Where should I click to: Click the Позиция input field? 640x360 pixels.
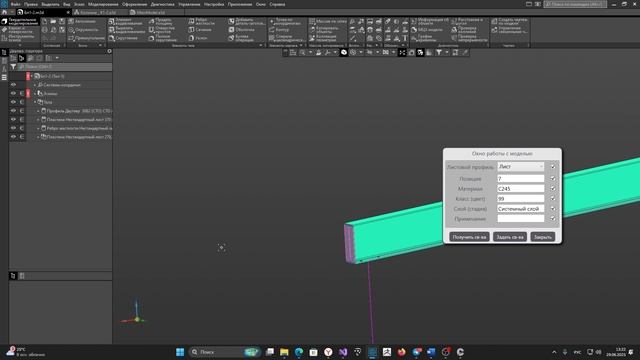click(521, 178)
